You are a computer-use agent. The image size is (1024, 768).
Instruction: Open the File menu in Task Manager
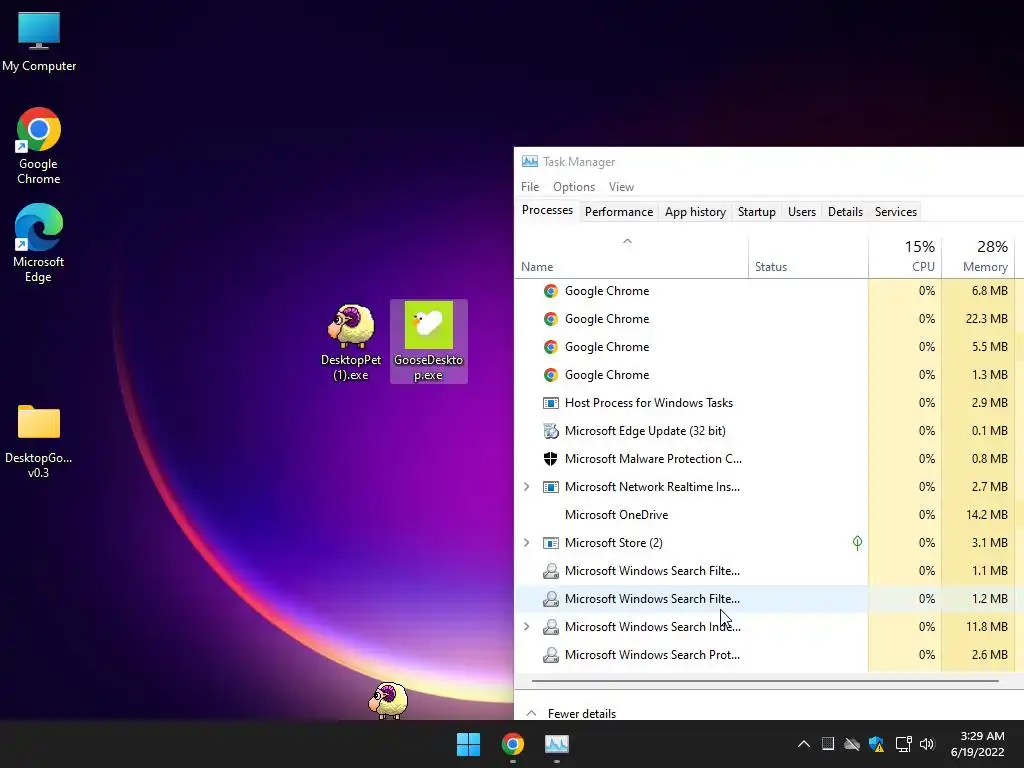click(530, 187)
